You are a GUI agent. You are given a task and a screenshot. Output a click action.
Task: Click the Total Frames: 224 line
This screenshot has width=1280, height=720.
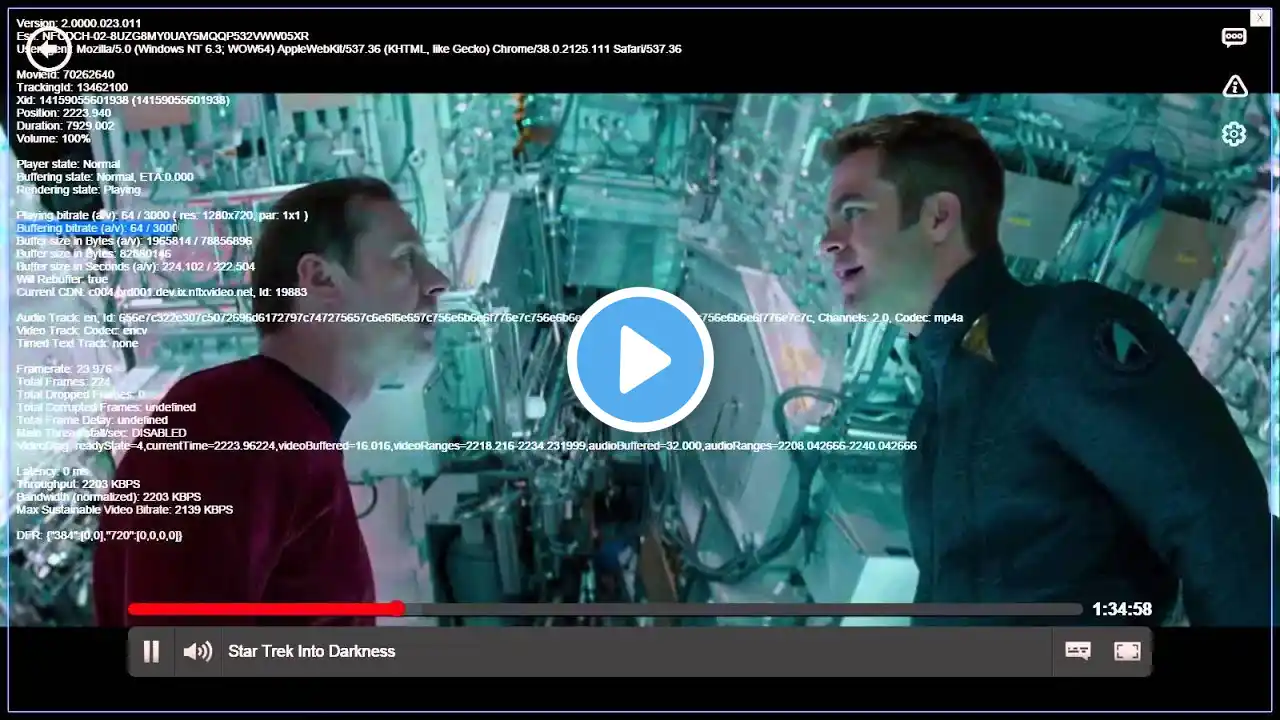(x=63, y=382)
